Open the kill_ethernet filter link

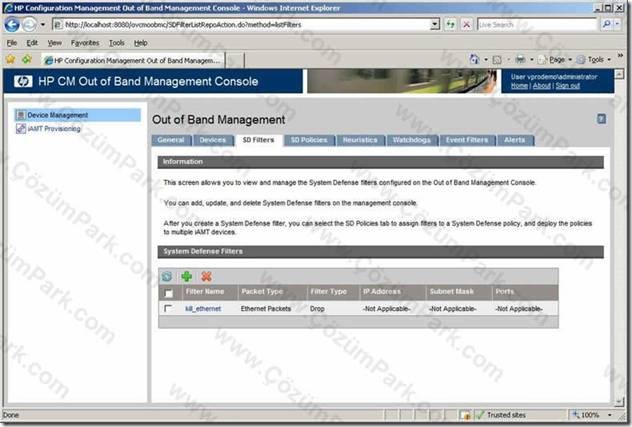[x=203, y=309]
